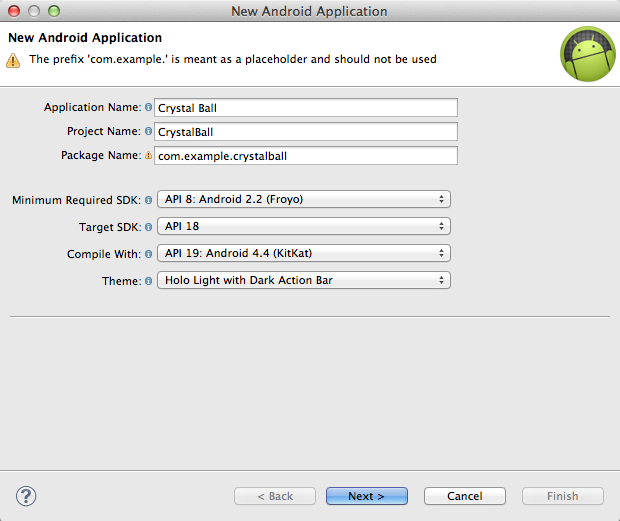
Task: Click the info icon beside Project Name
Action: click(149, 132)
